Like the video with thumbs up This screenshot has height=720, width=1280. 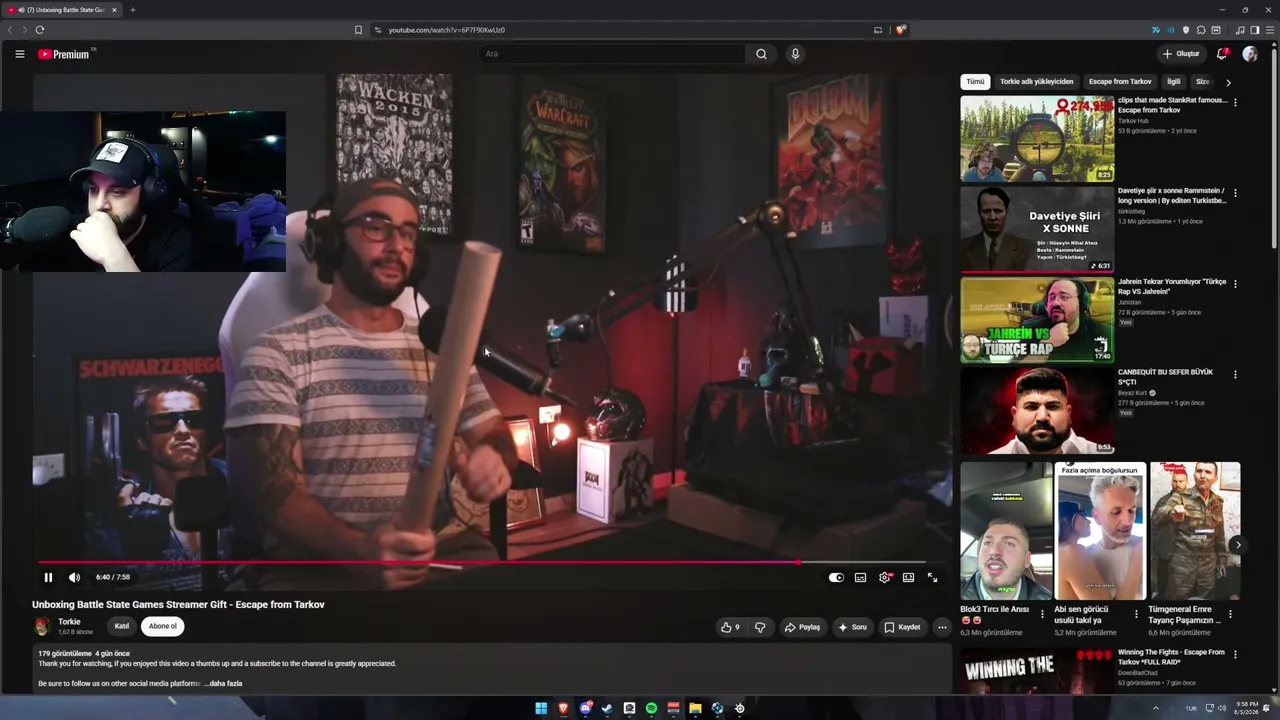(x=730, y=627)
